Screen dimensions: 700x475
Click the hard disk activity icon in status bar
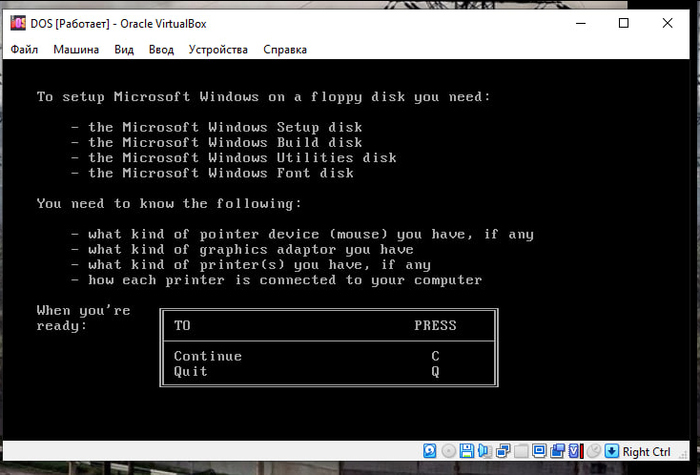click(x=430, y=452)
